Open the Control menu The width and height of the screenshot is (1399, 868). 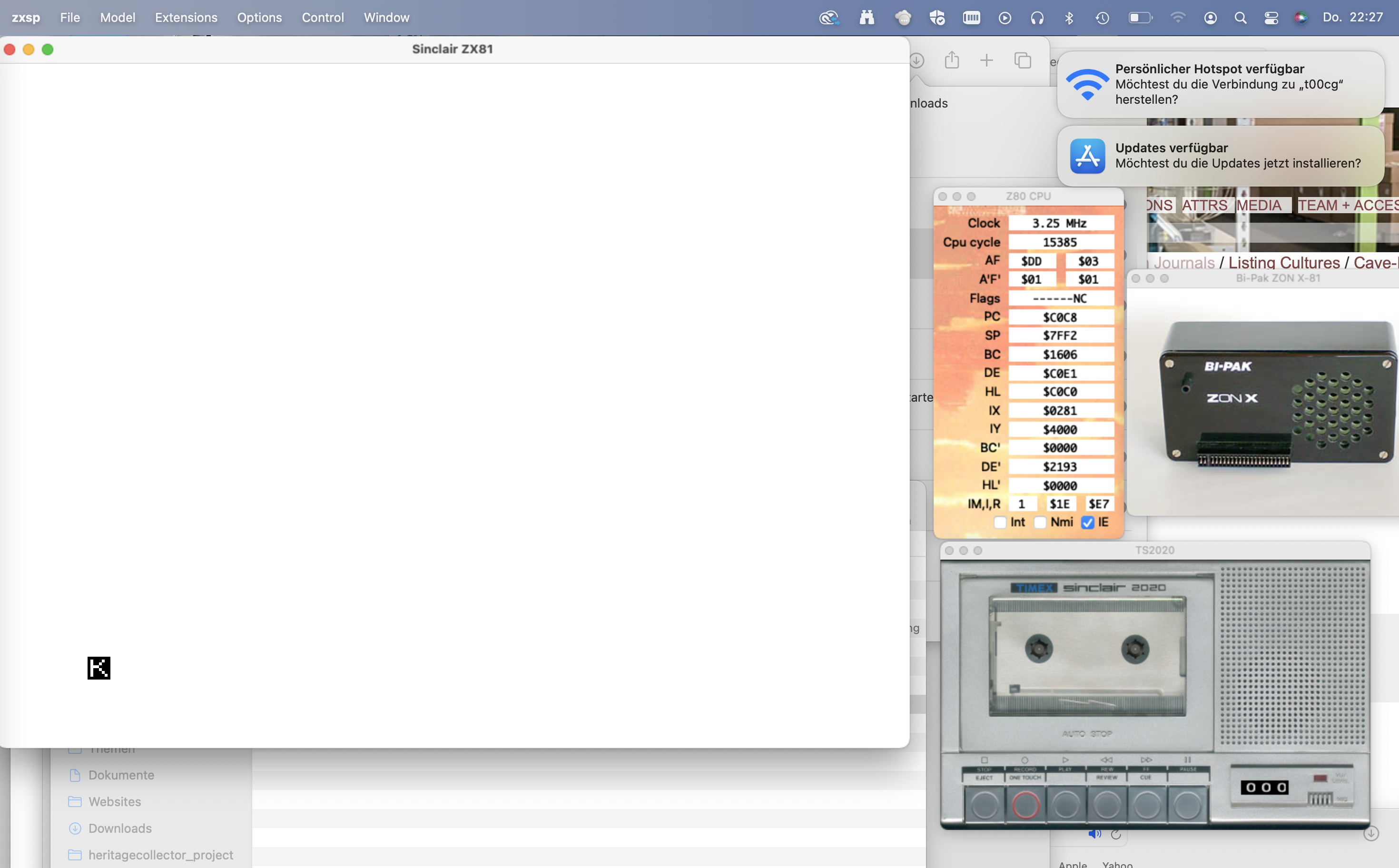[x=323, y=17]
